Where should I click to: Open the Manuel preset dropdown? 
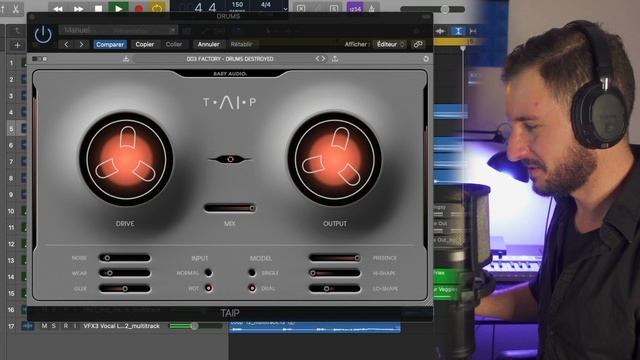coord(118,30)
